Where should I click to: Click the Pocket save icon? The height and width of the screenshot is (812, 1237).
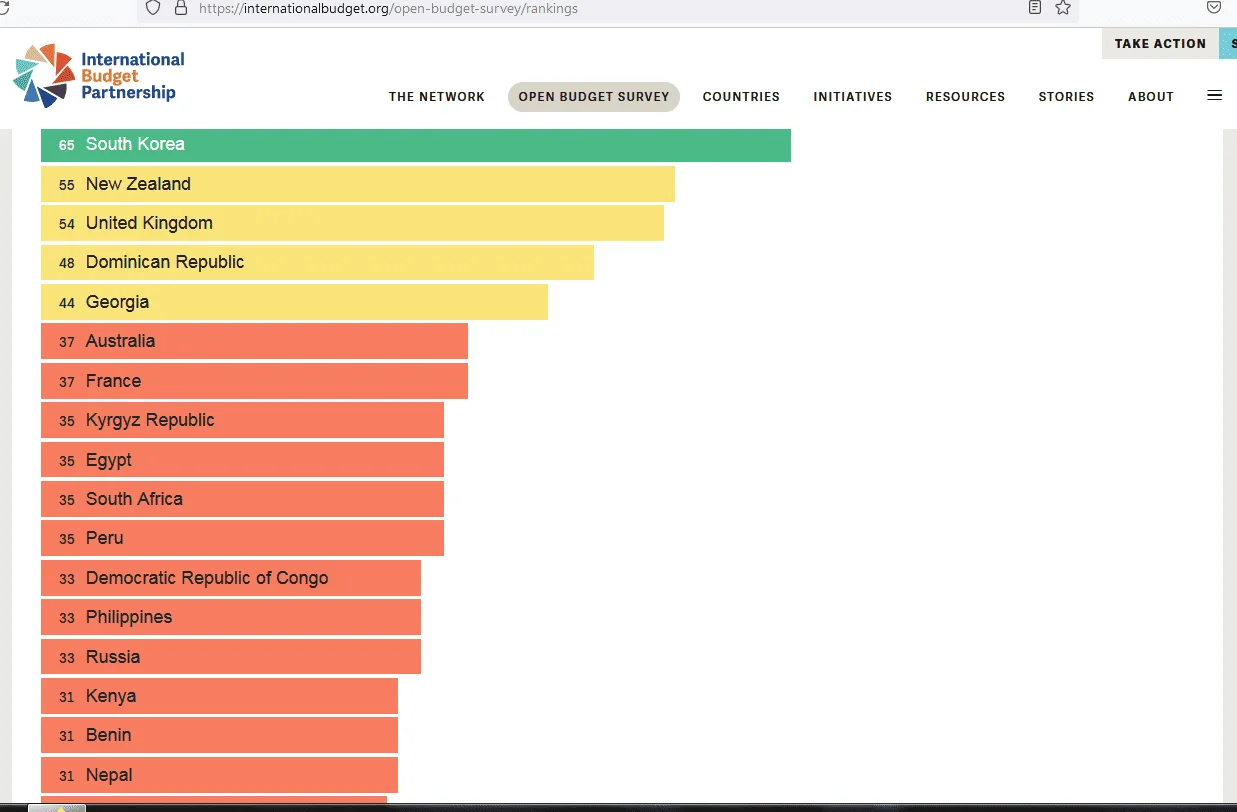[x=1213, y=7]
